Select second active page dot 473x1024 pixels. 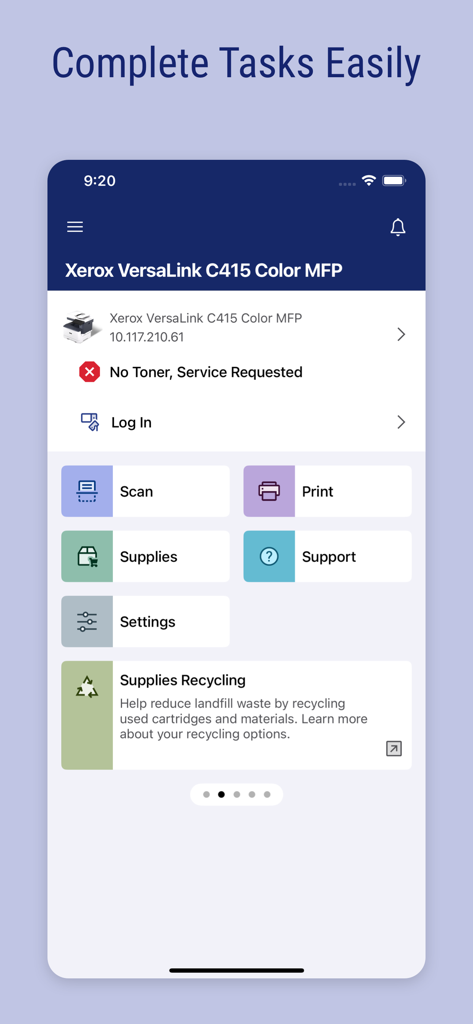[x=221, y=795]
